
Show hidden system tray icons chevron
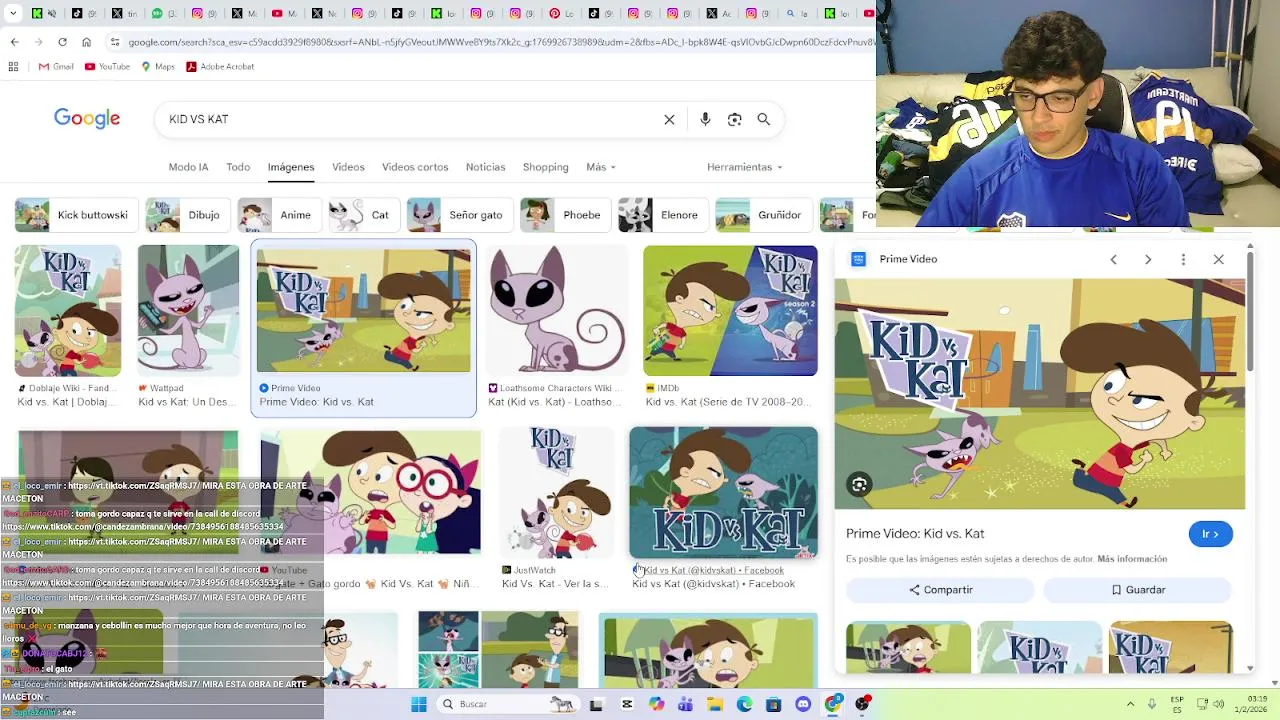click(x=1130, y=704)
